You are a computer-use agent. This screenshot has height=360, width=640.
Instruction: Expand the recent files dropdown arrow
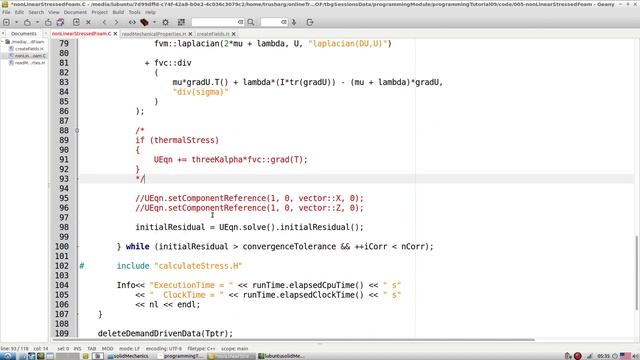coord(37,22)
